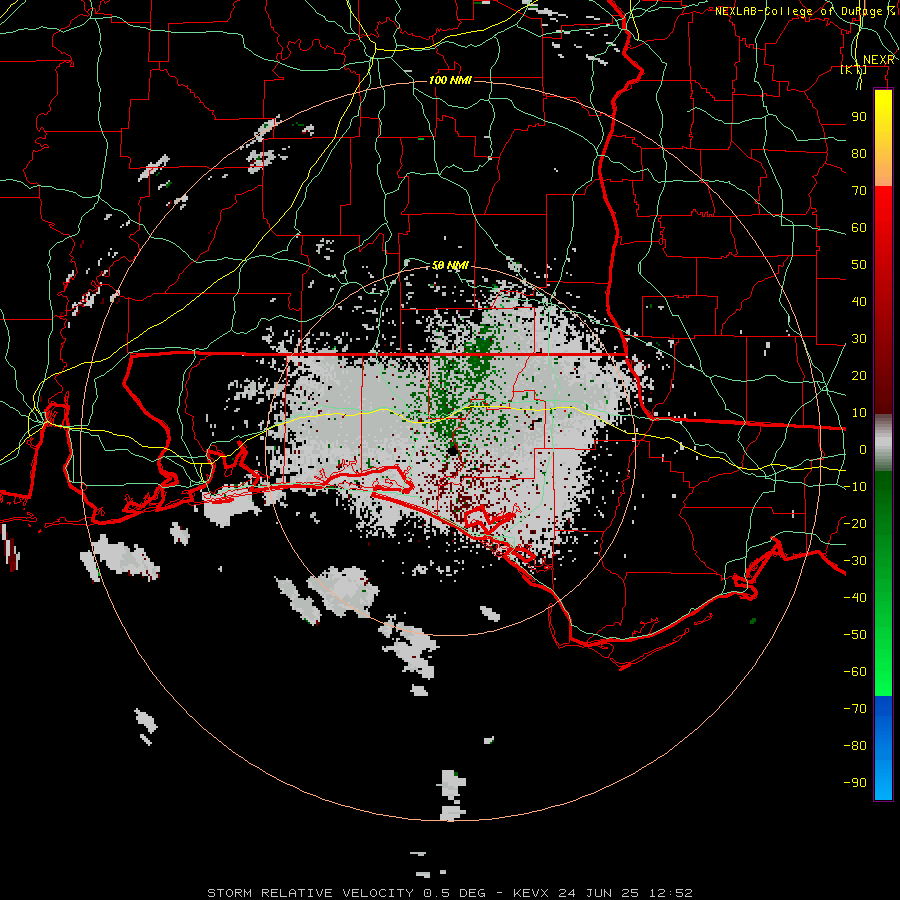Click the -60 value on the velocity scale
900x900 pixels.
(x=855, y=672)
